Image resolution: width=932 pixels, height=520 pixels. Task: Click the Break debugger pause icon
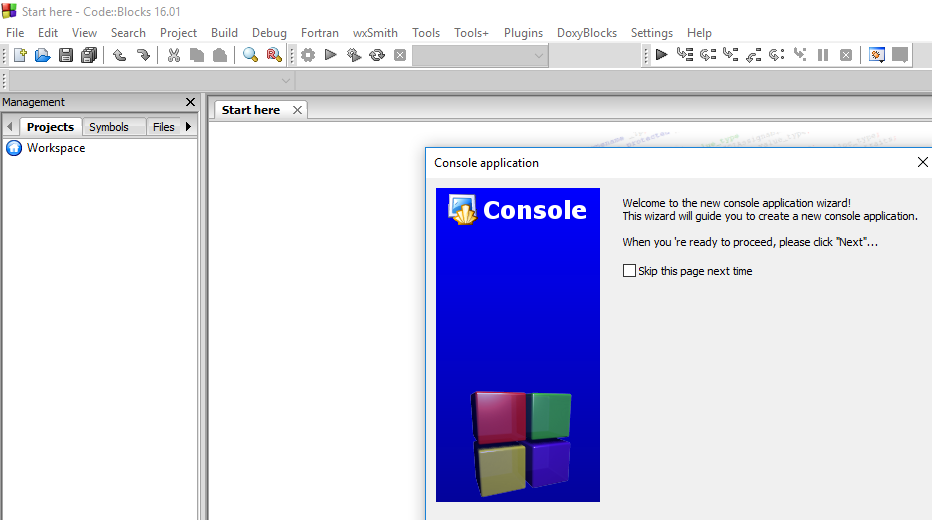coord(823,55)
